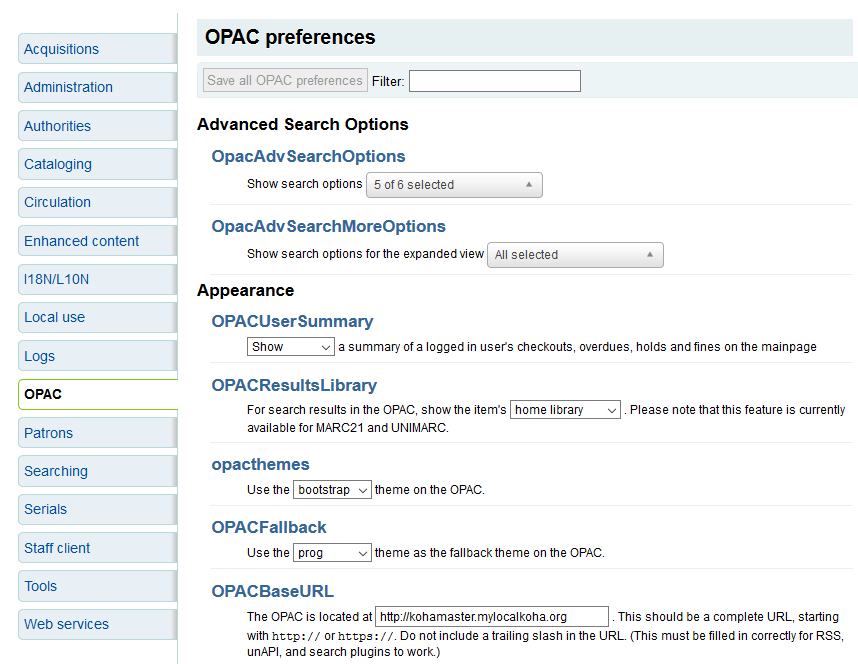Focus the Filter text field
This screenshot has width=858, height=664.
(494, 81)
